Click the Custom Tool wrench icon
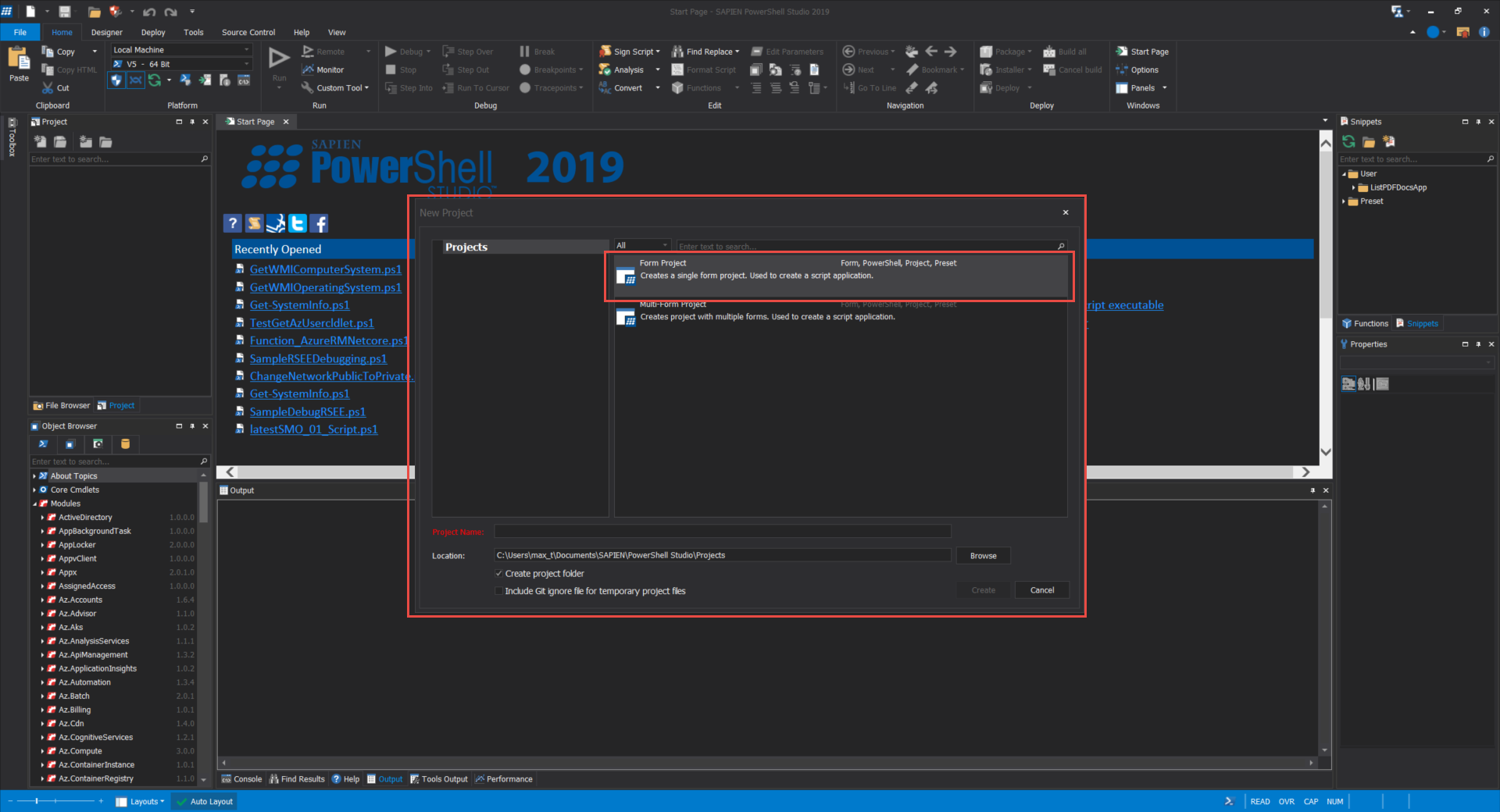 307,88
